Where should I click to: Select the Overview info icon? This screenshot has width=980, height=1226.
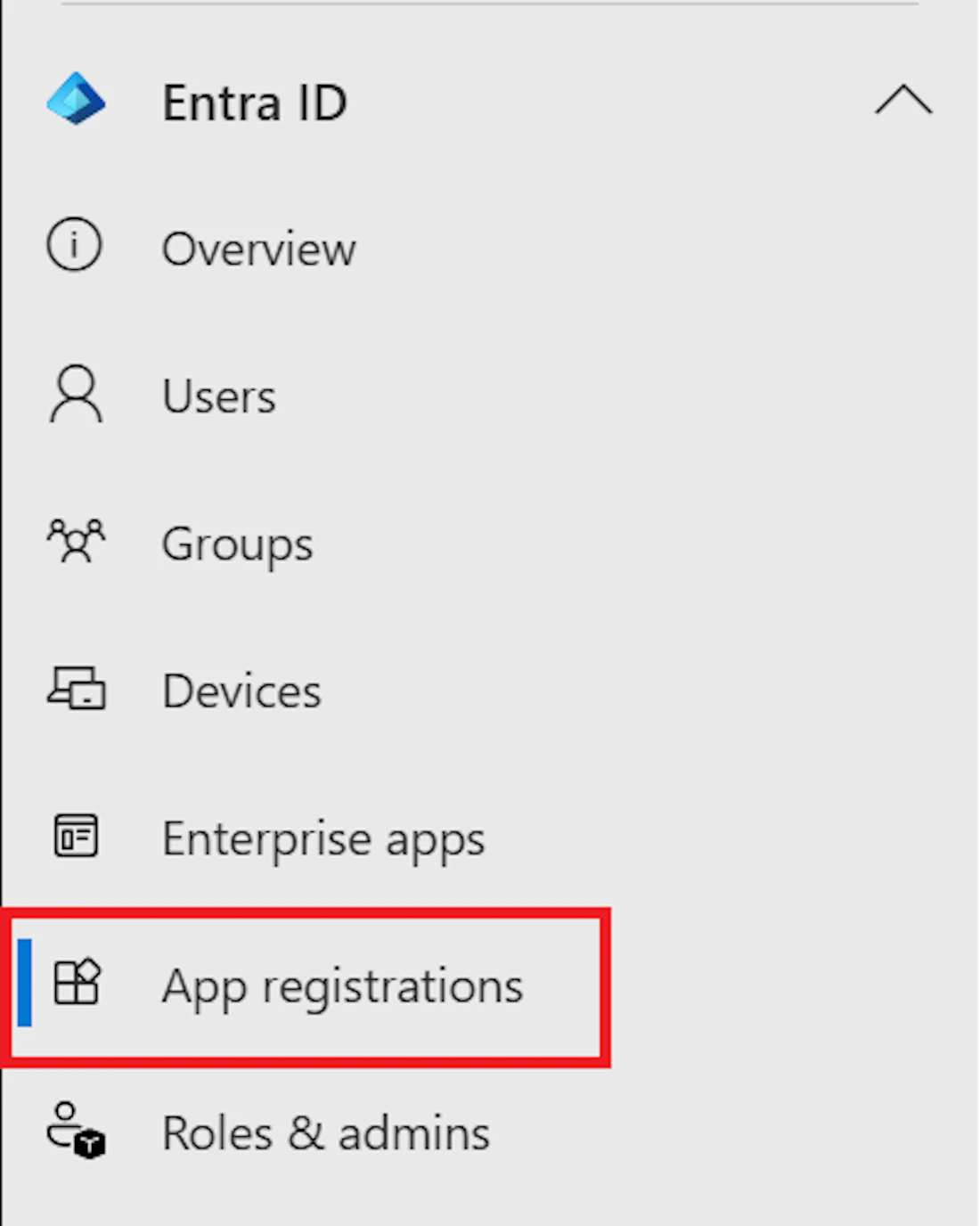coord(74,246)
